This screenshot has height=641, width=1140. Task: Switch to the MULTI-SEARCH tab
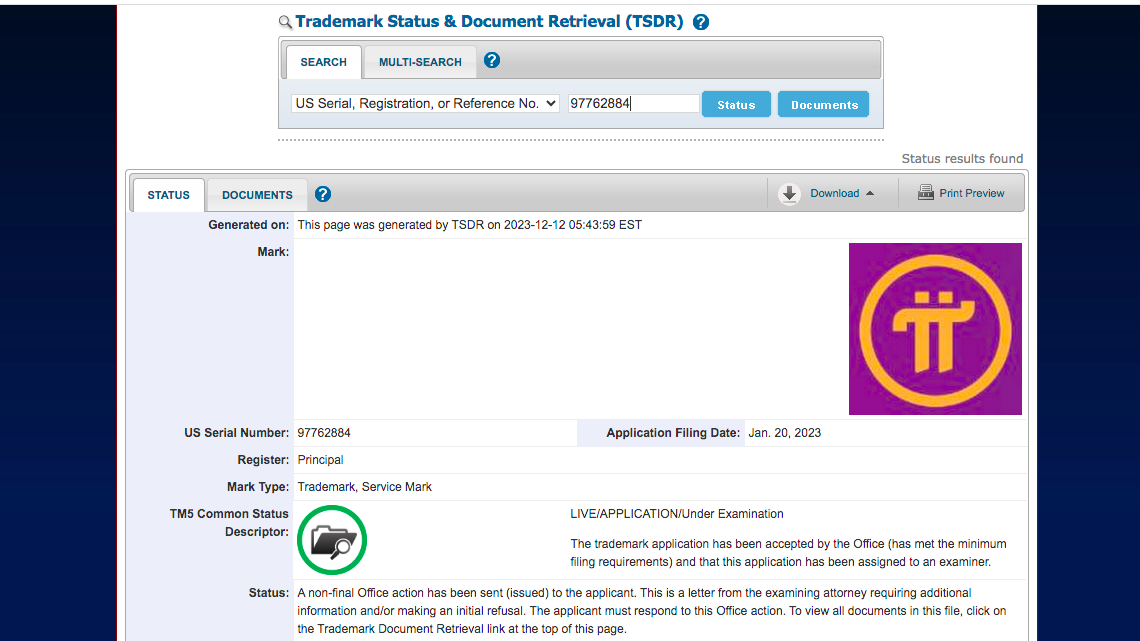[420, 62]
